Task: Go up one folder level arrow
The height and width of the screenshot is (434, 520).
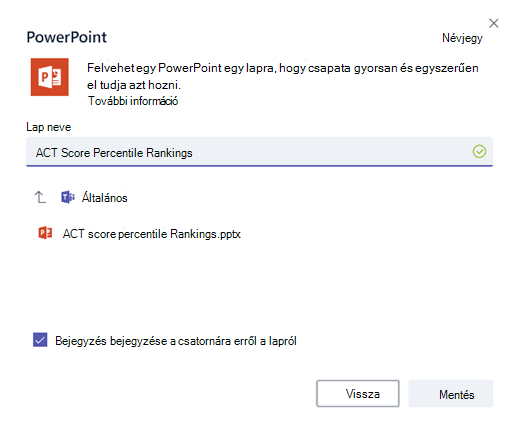Action: [40, 197]
